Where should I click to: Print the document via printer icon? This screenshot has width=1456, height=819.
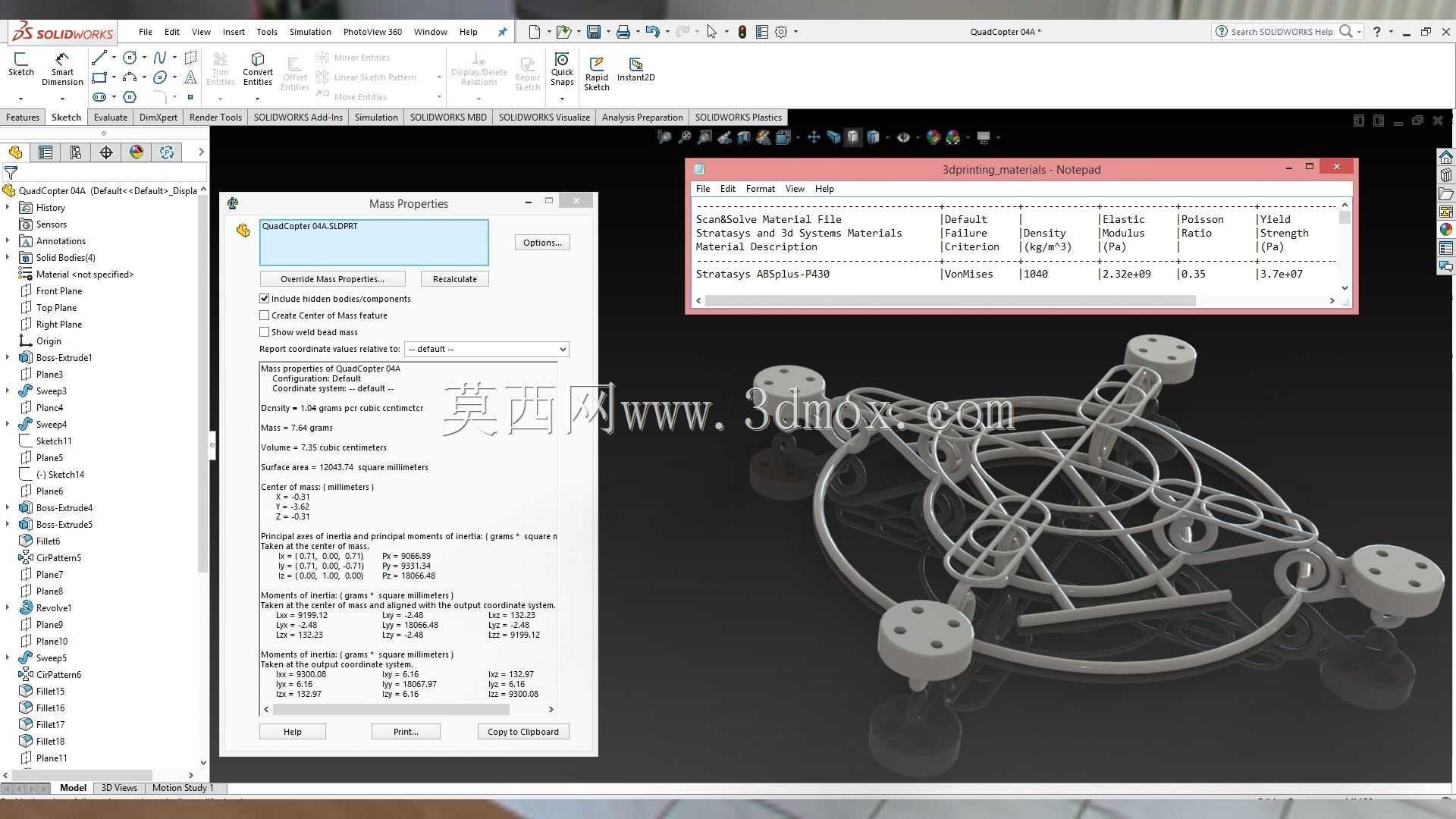coord(623,32)
